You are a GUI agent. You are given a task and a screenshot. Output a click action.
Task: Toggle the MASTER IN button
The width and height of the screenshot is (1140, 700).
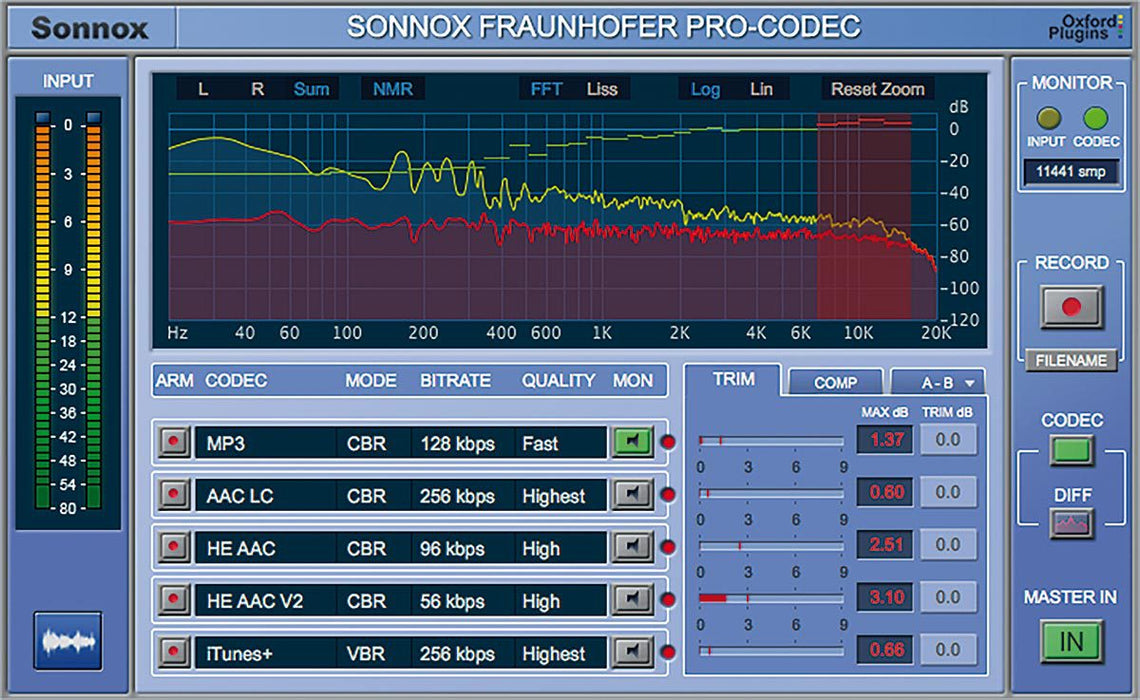pyautogui.click(x=1069, y=639)
